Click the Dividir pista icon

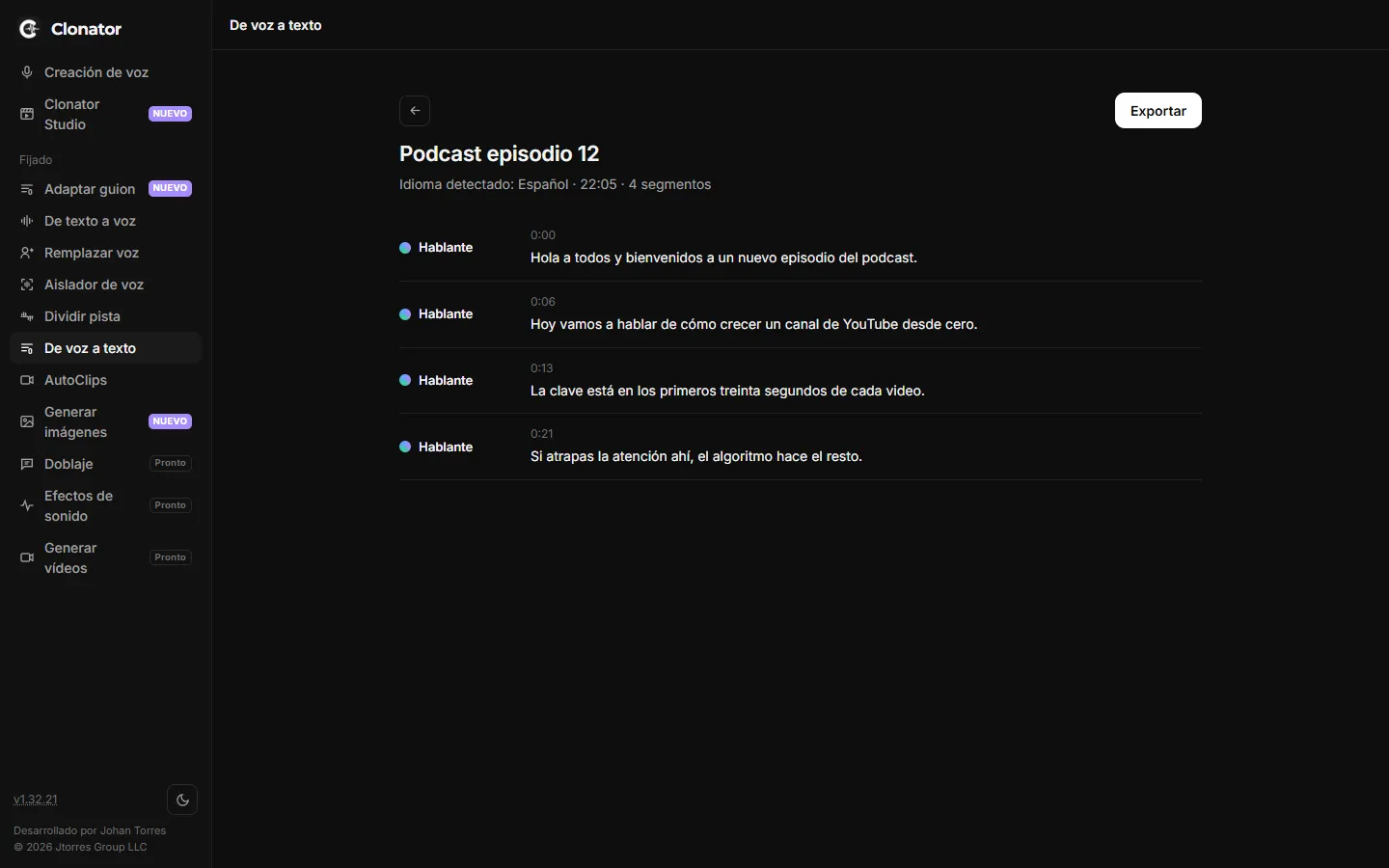(x=27, y=316)
